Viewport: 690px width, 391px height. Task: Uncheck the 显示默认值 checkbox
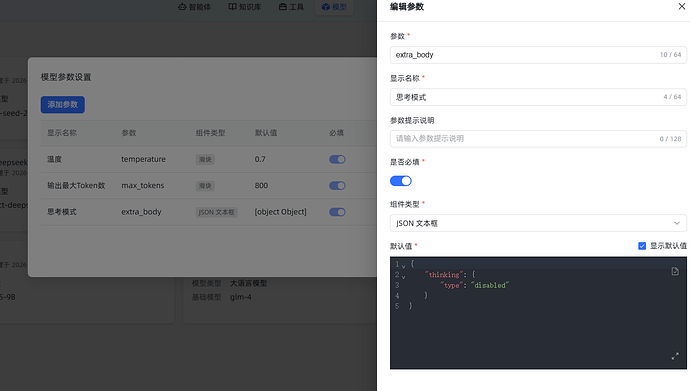(x=642, y=246)
